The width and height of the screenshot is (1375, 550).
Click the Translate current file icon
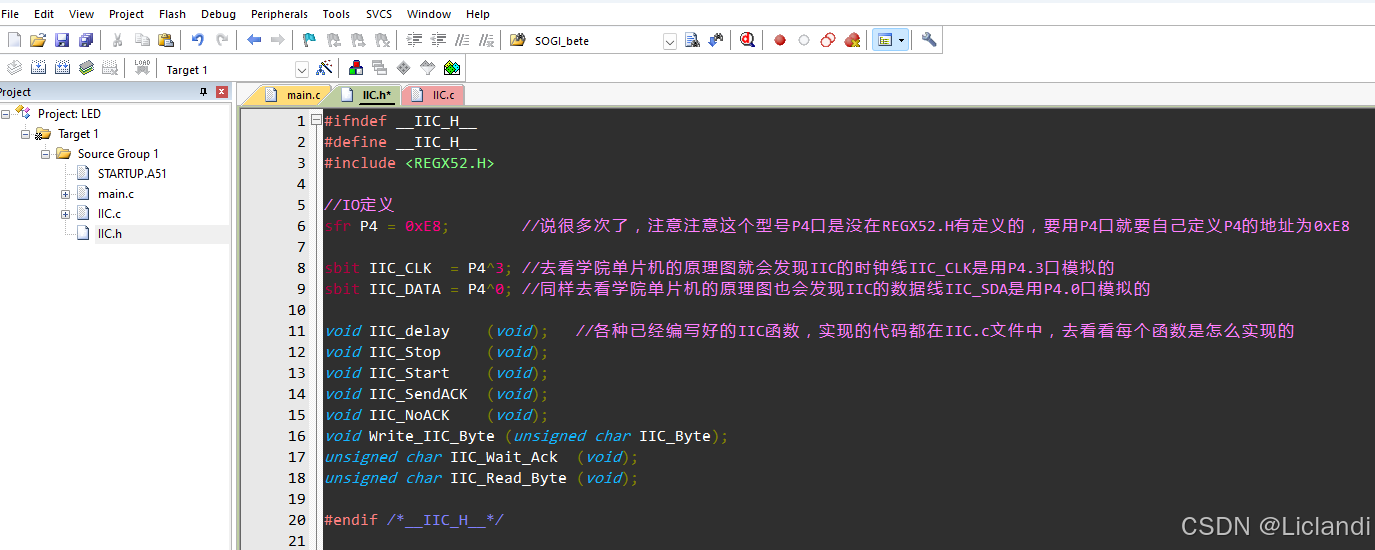click(14, 68)
